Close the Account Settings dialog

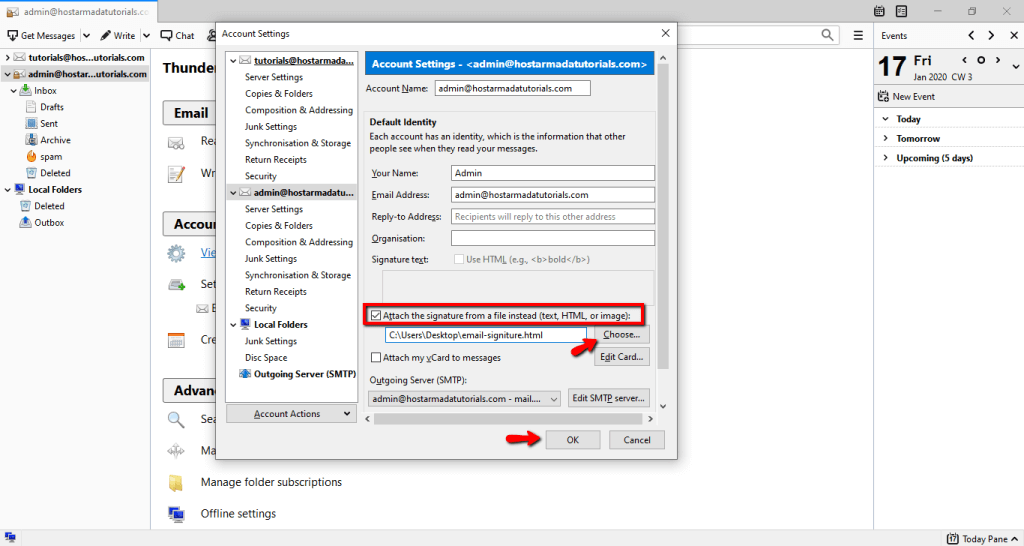(665, 33)
